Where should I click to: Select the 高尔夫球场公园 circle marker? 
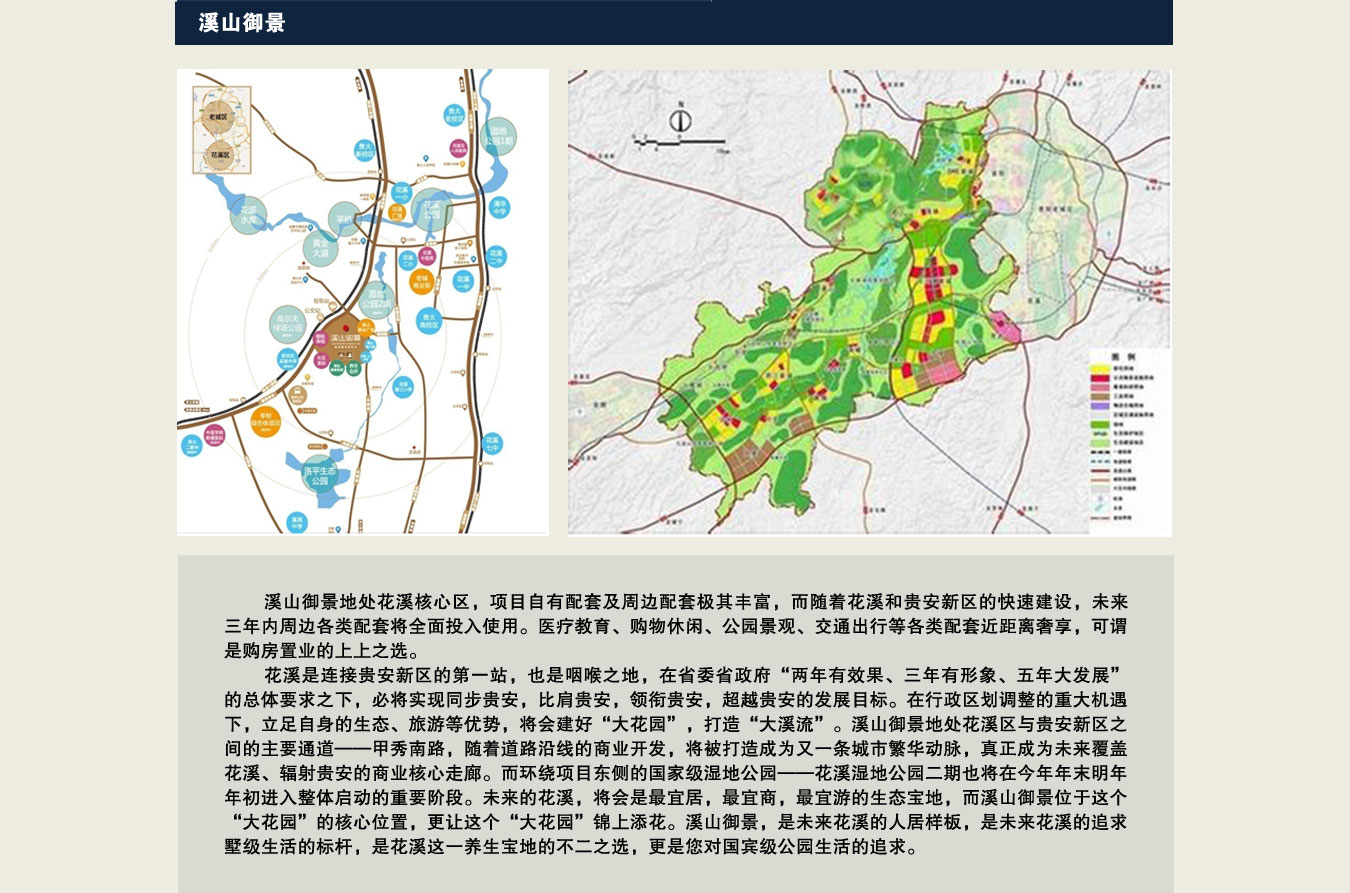tap(288, 324)
